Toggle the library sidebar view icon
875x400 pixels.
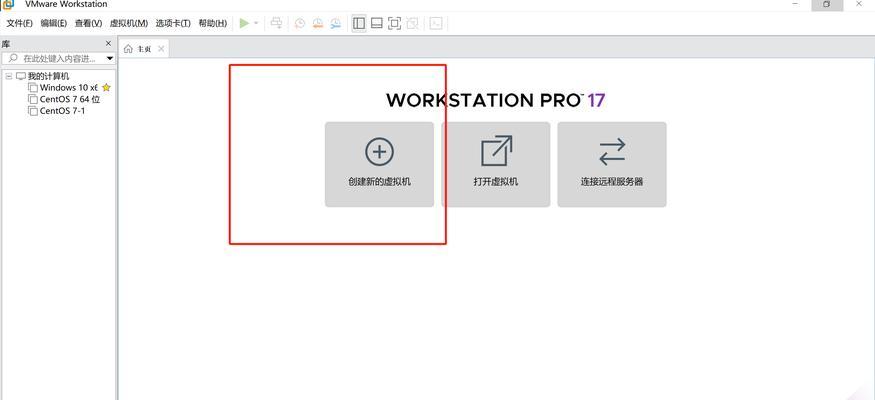tap(359, 23)
